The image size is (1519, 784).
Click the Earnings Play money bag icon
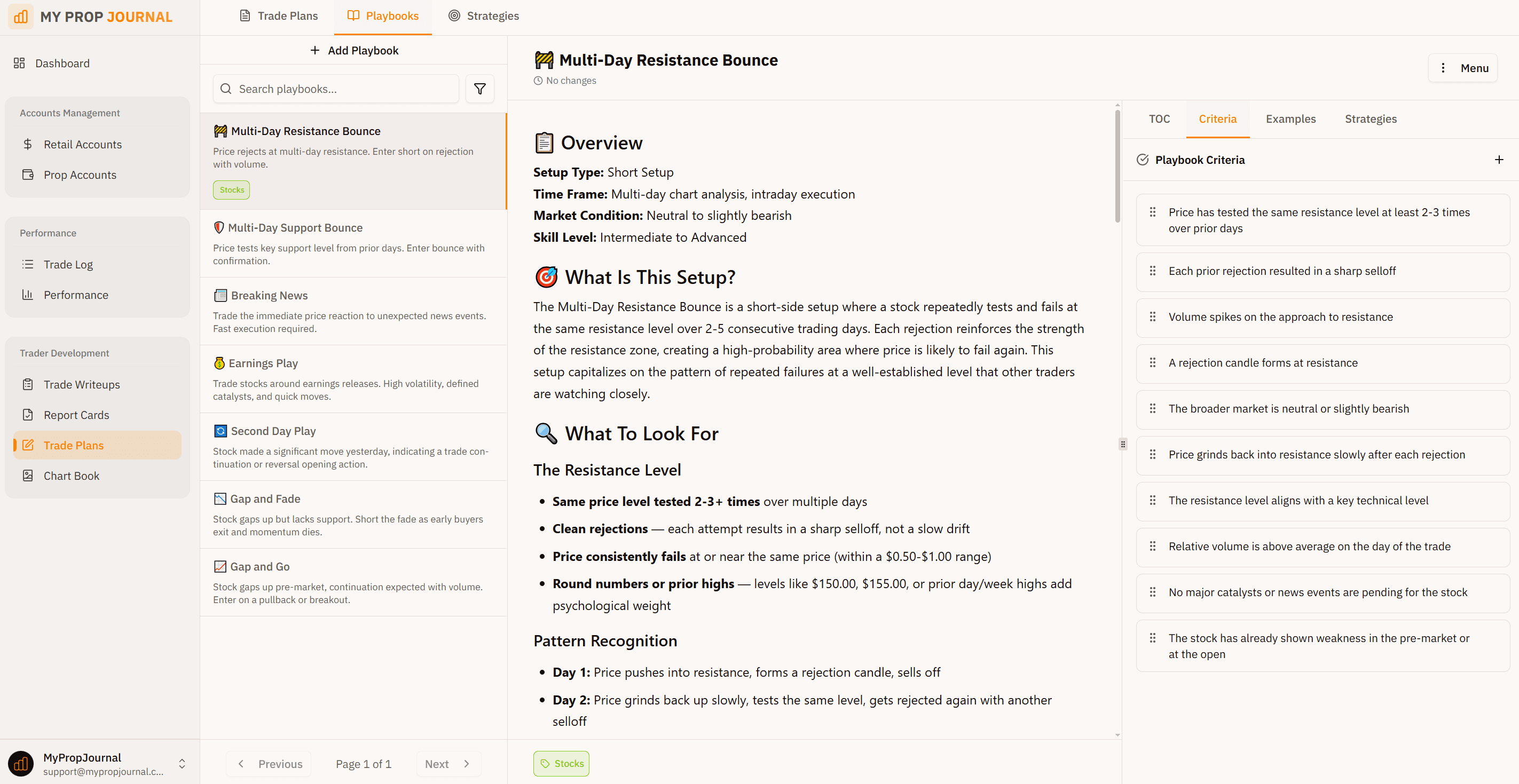coord(219,363)
